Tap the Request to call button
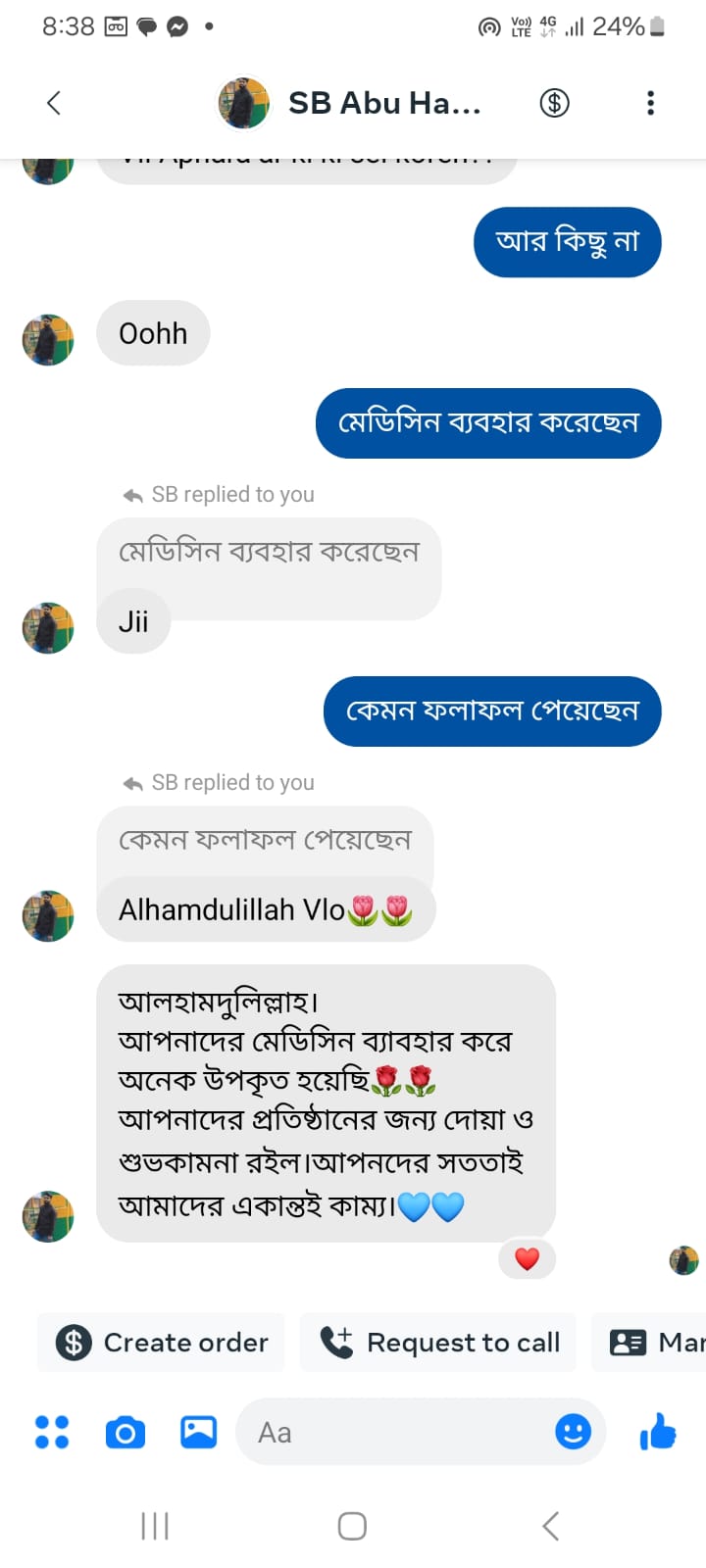 [x=438, y=1343]
